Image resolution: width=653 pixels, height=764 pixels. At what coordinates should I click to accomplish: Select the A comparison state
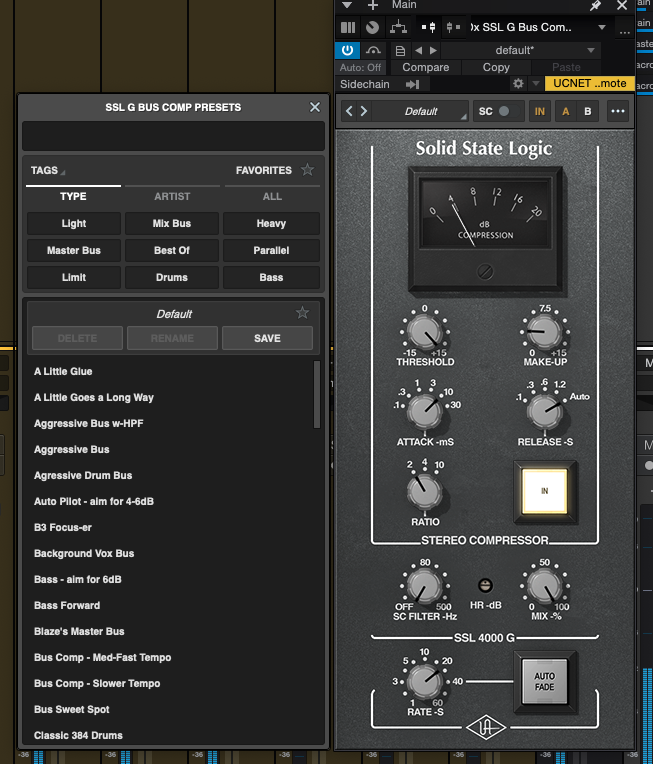(x=565, y=111)
